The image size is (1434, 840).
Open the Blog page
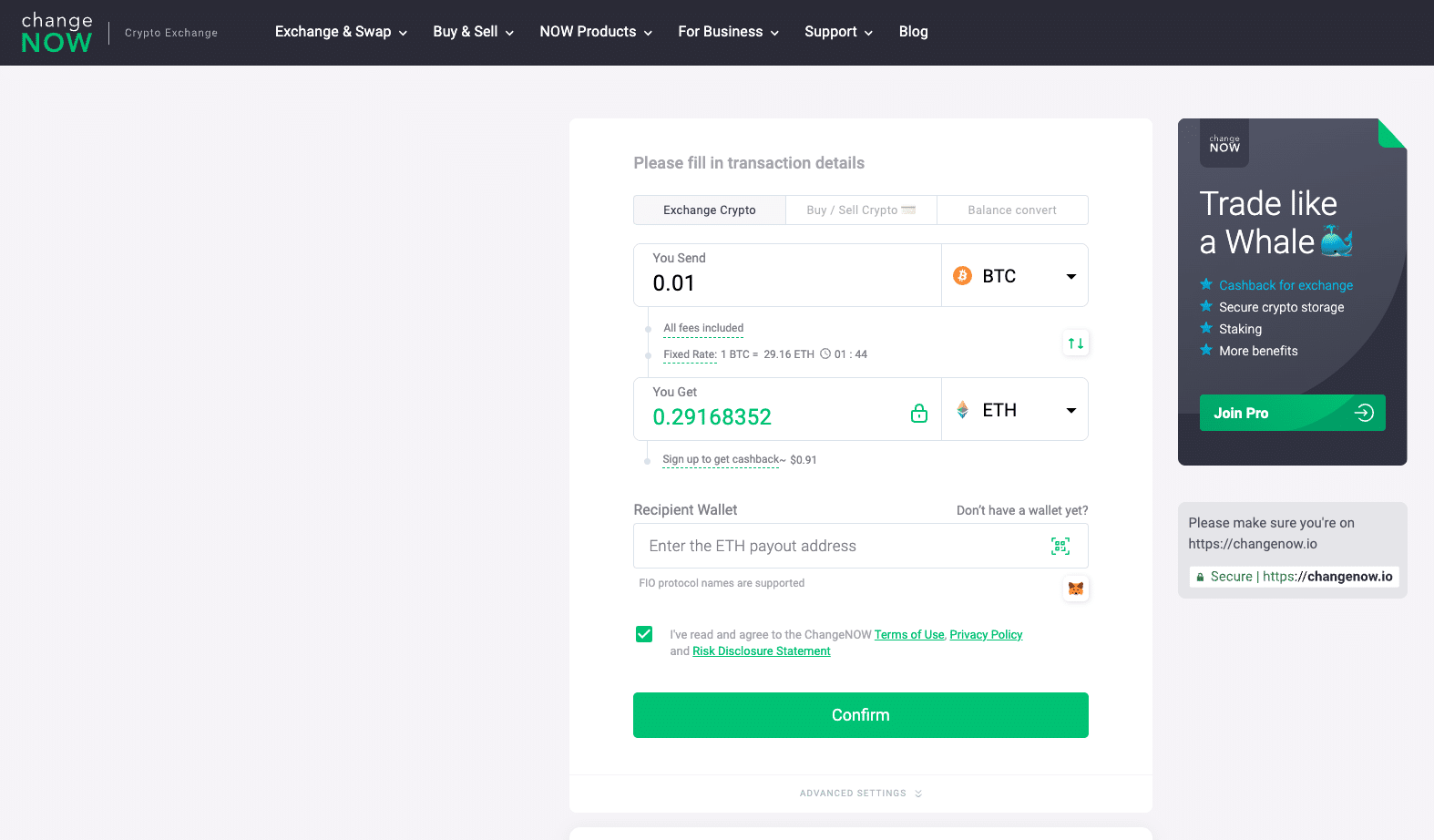coord(913,32)
